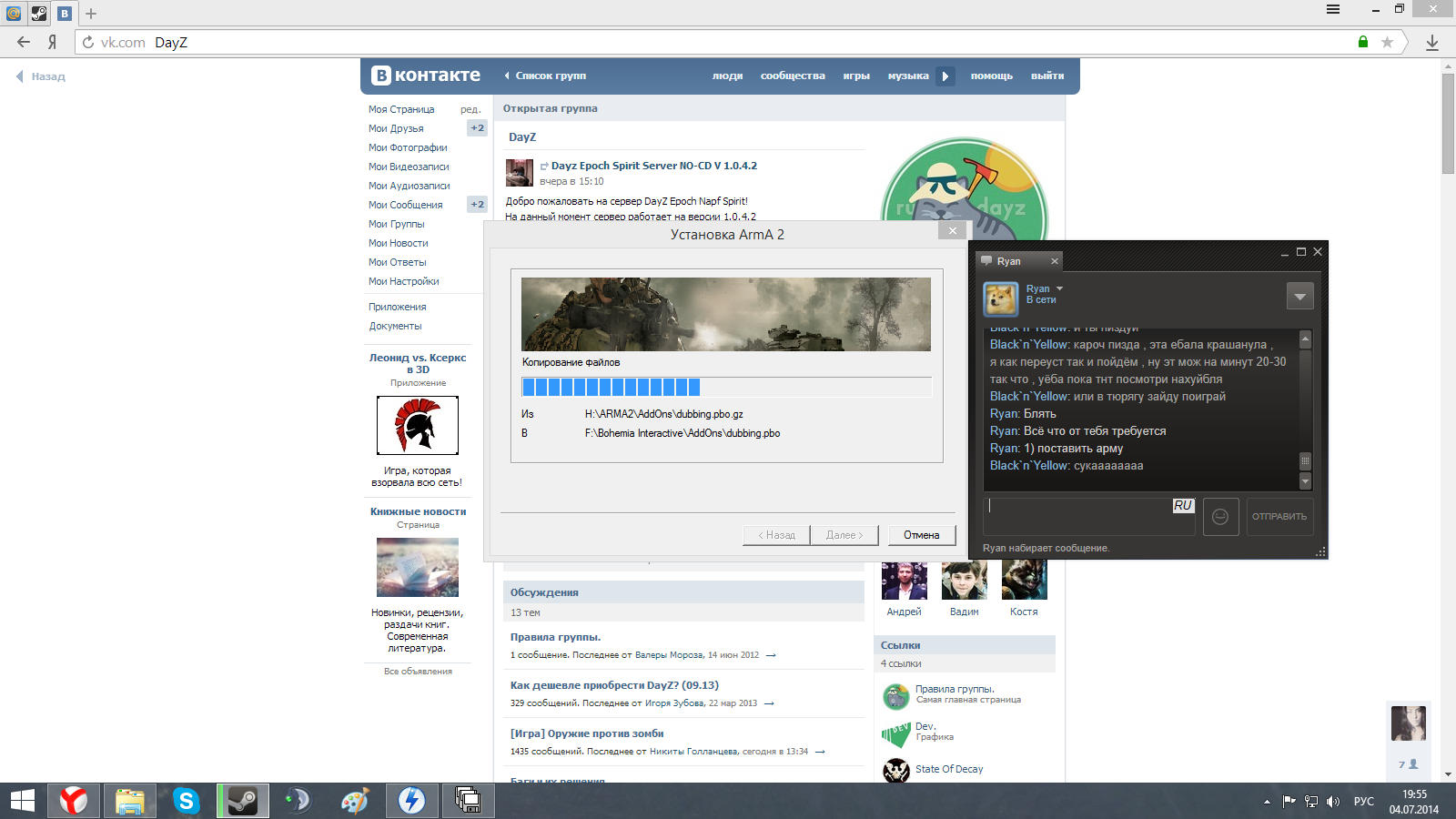Click the Yandex Я home icon
The height and width of the screenshot is (819, 1456).
[x=53, y=42]
